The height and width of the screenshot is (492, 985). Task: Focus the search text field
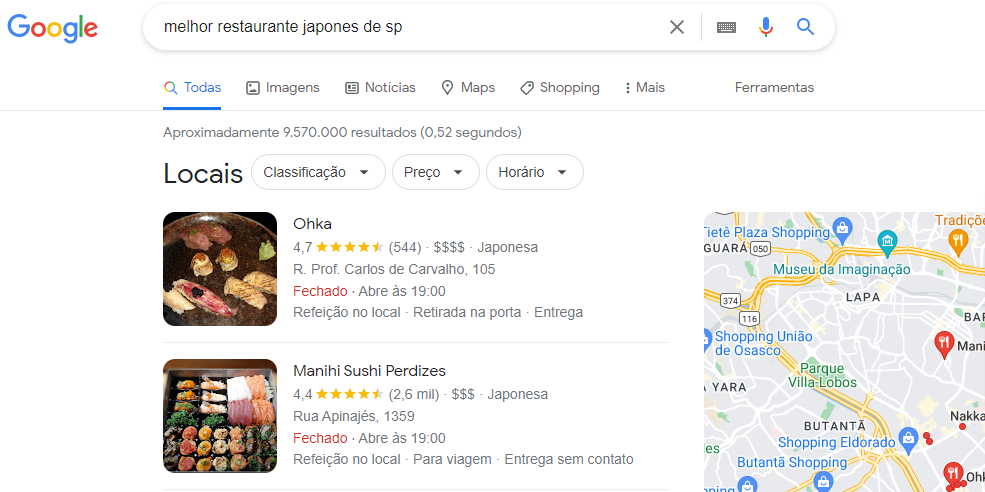click(x=408, y=27)
